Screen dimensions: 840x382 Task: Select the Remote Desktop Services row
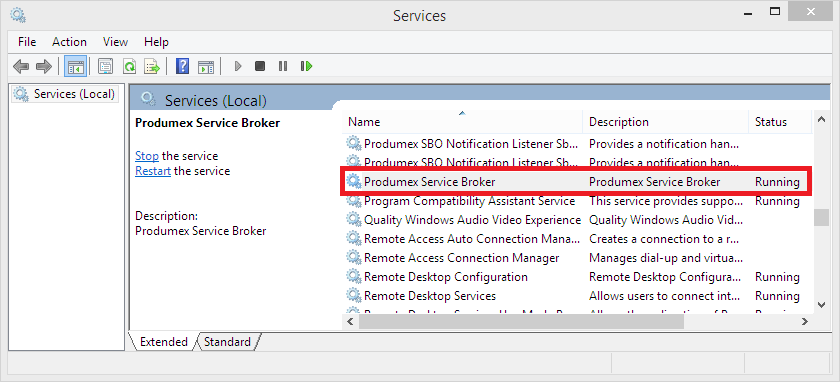[576, 296]
